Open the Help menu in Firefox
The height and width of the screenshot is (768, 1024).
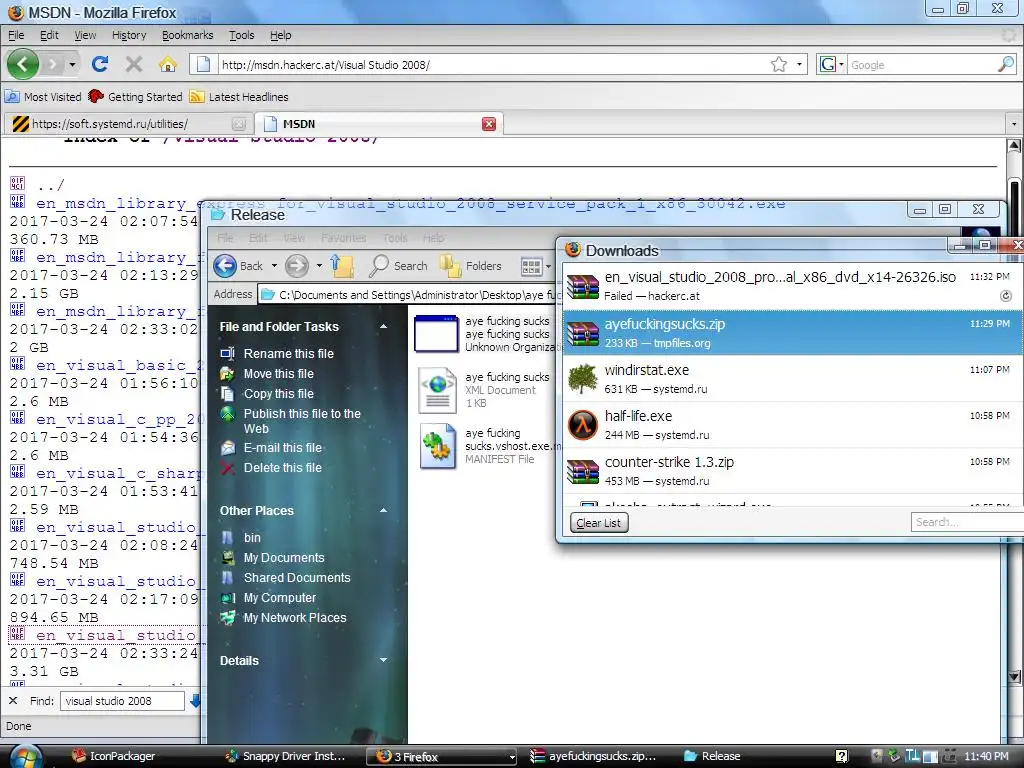[281, 35]
